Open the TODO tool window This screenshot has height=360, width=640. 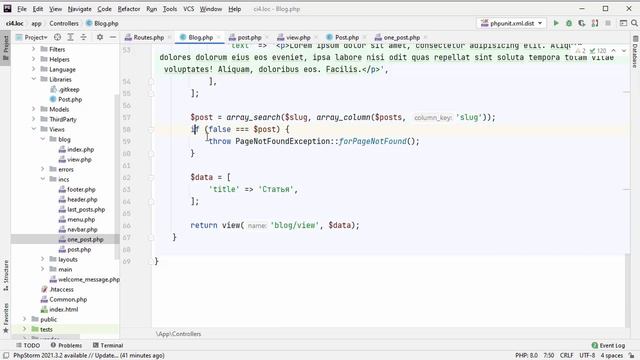tap(28, 345)
